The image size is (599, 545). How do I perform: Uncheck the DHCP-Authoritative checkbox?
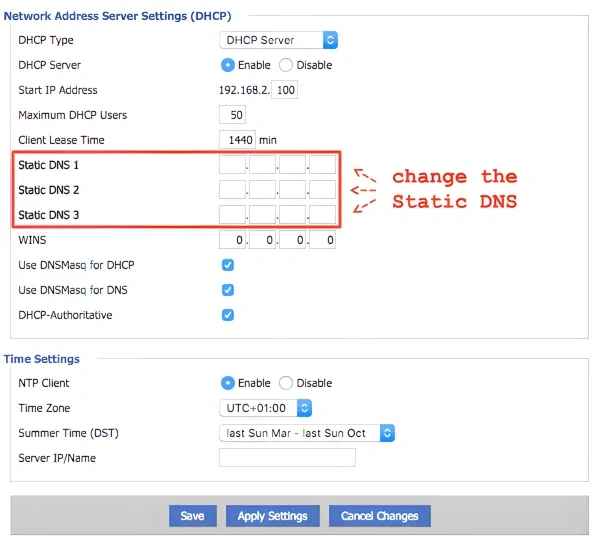coord(228,315)
